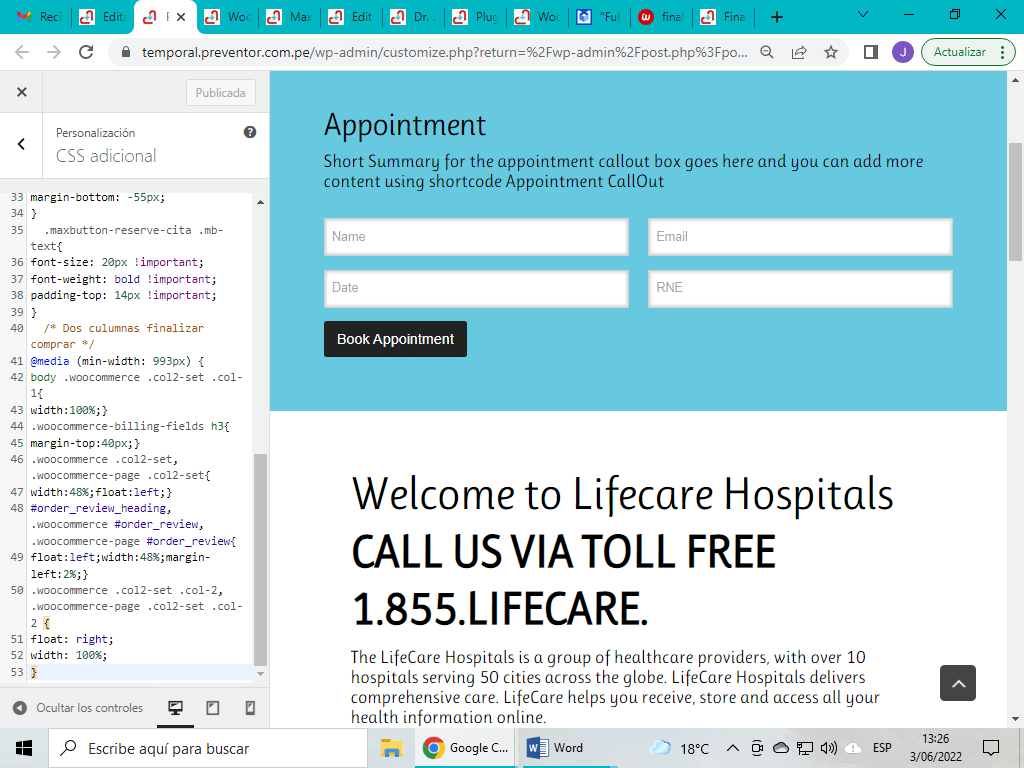
Task: Switch to the Dr. tab
Action: click(x=415, y=17)
